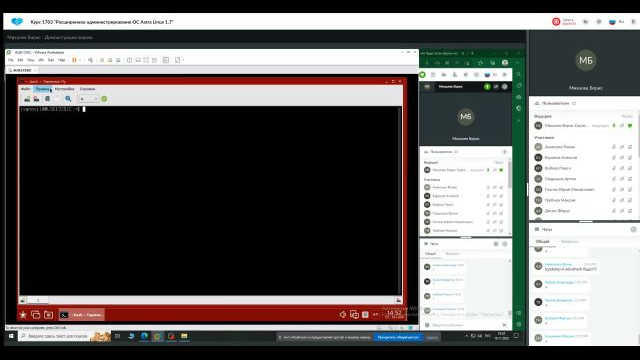Open VMware Help menu
The height and width of the screenshot is (360, 640).
(x=61, y=60)
